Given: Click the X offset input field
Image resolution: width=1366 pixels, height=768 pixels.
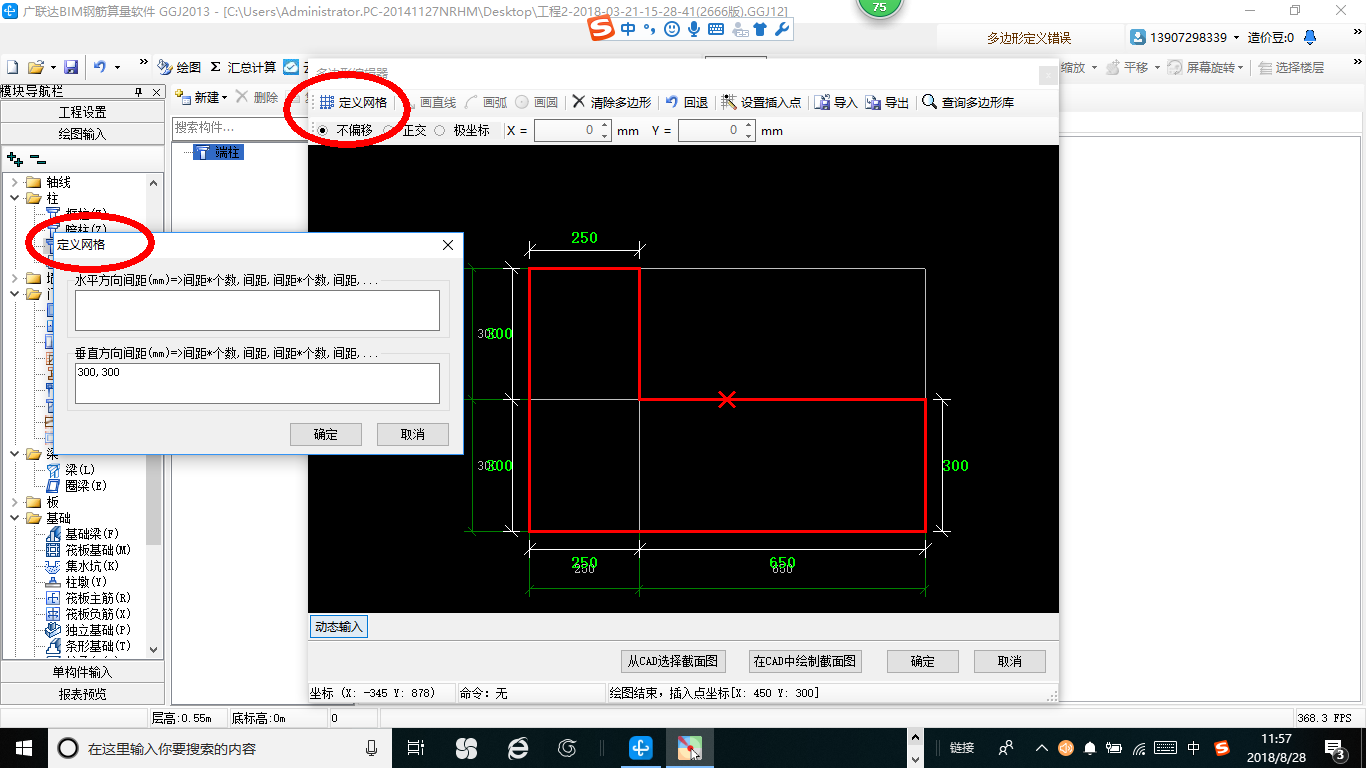Looking at the screenshot, I should point(566,131).
